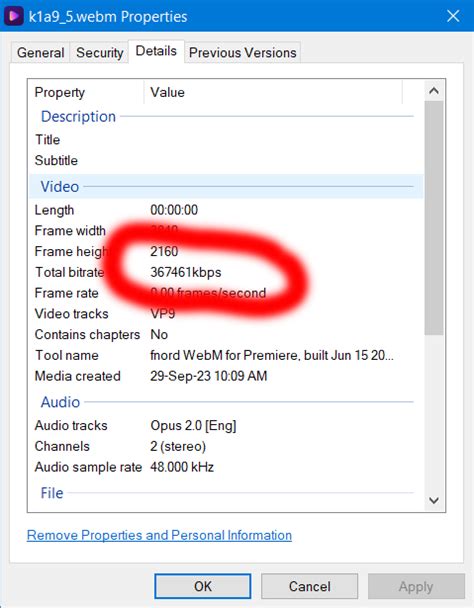Image resolution: width=474 pixels, height=608 pixels.
Task: Select the Details tab
Action: (156, 51)
